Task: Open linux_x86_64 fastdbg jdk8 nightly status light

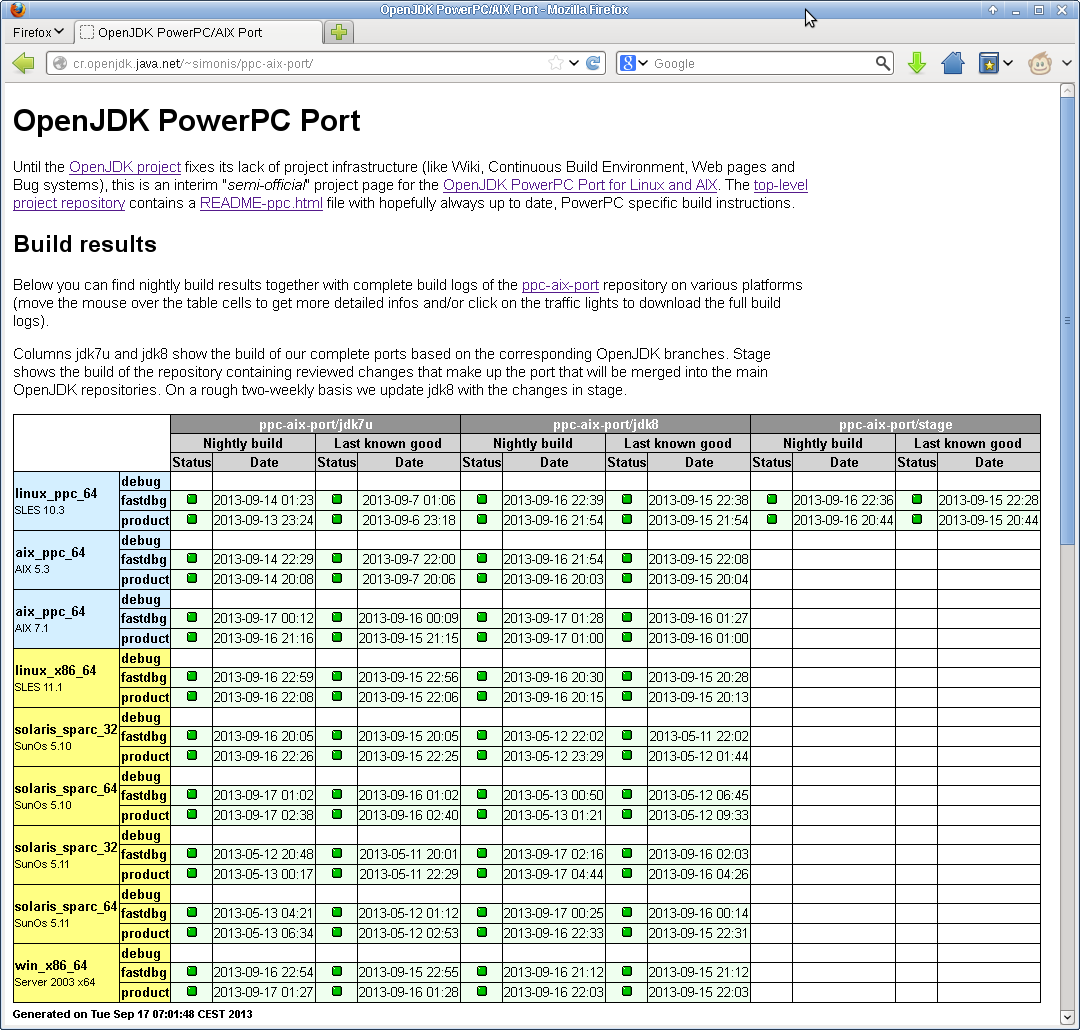Action: coord(481,677)
